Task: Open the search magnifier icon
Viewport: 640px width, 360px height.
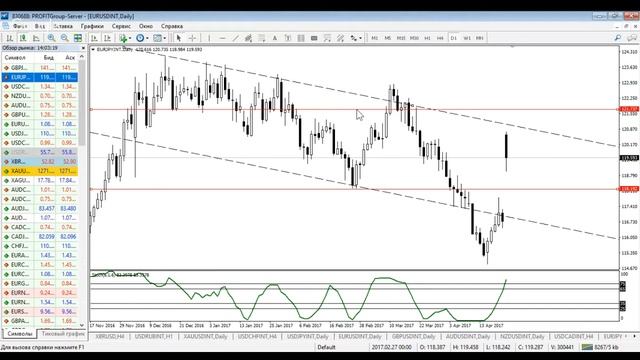Action: [618, 38]
